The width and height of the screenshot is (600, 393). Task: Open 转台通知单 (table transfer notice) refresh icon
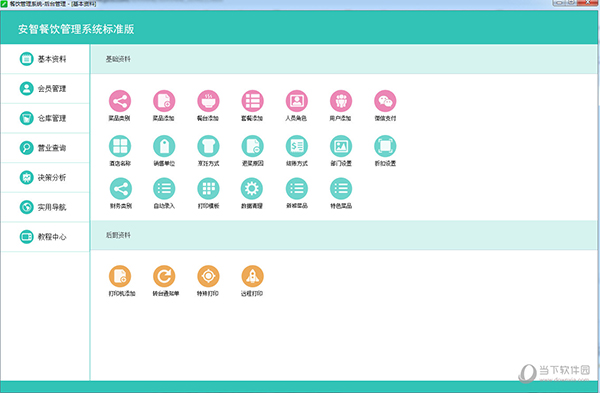click(164, 276)
